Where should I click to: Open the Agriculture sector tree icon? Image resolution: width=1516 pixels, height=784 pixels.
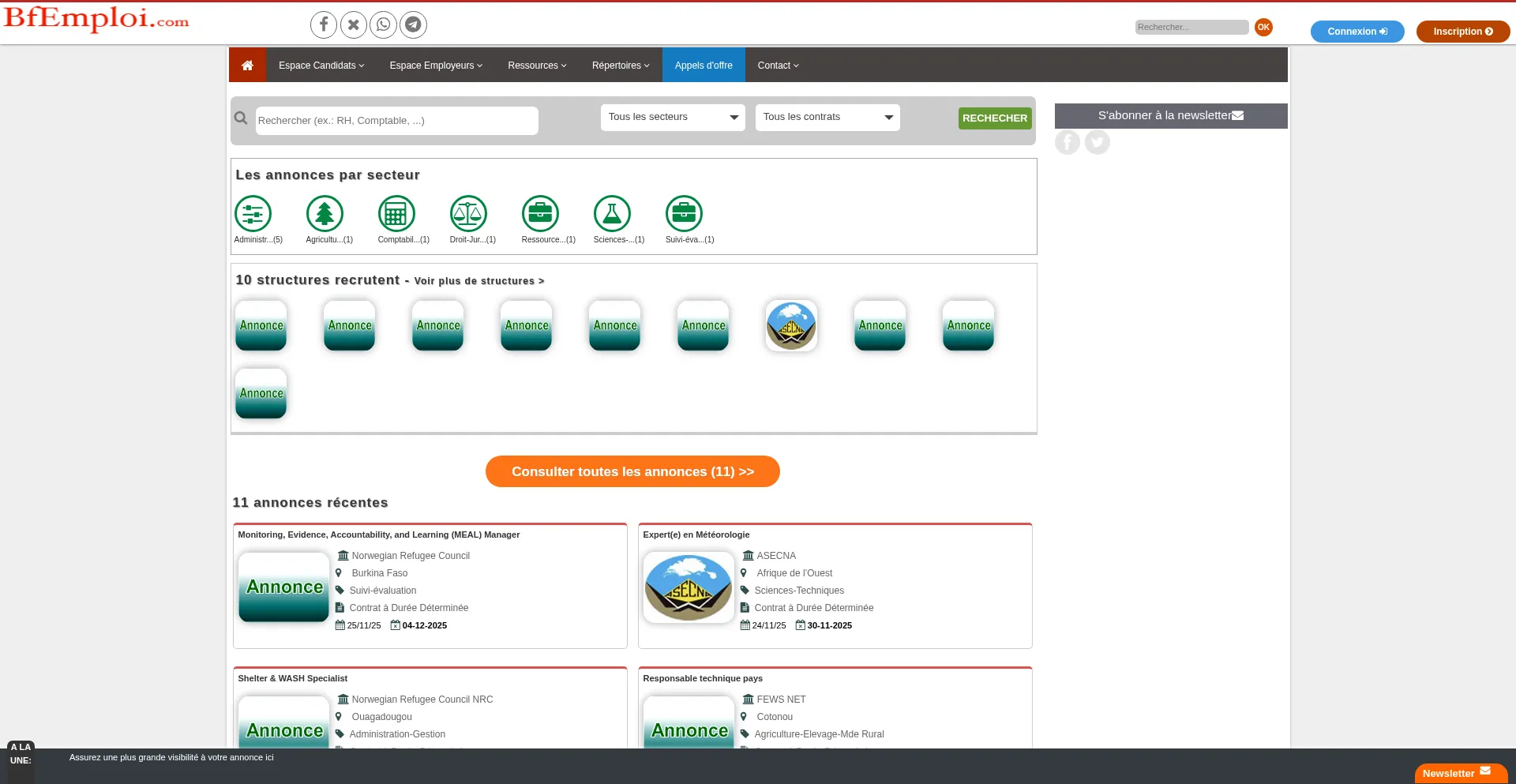(x=325, y=214)
